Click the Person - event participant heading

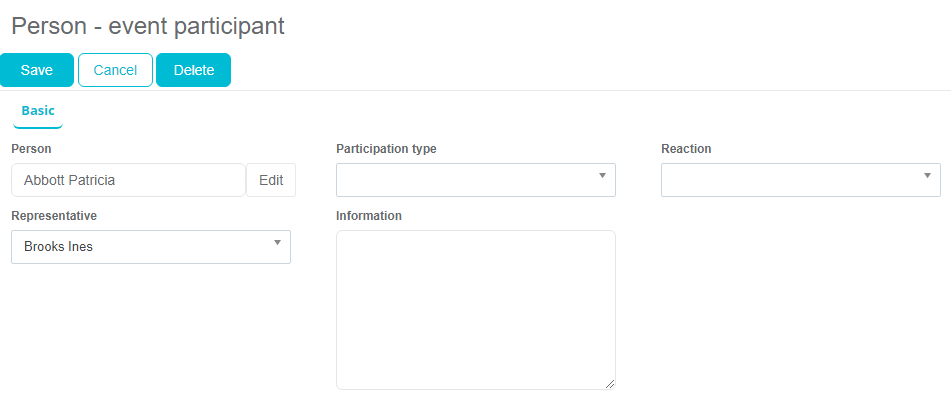(x=148, y=26)
